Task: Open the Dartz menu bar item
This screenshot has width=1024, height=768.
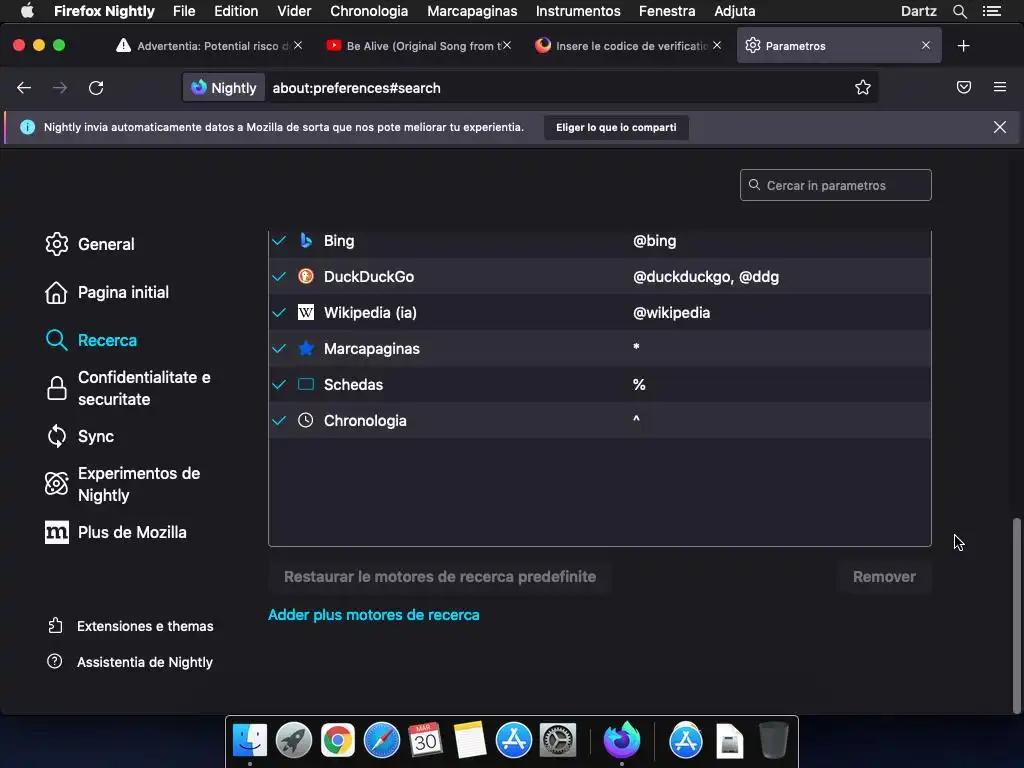Action: tap(918, 11)
